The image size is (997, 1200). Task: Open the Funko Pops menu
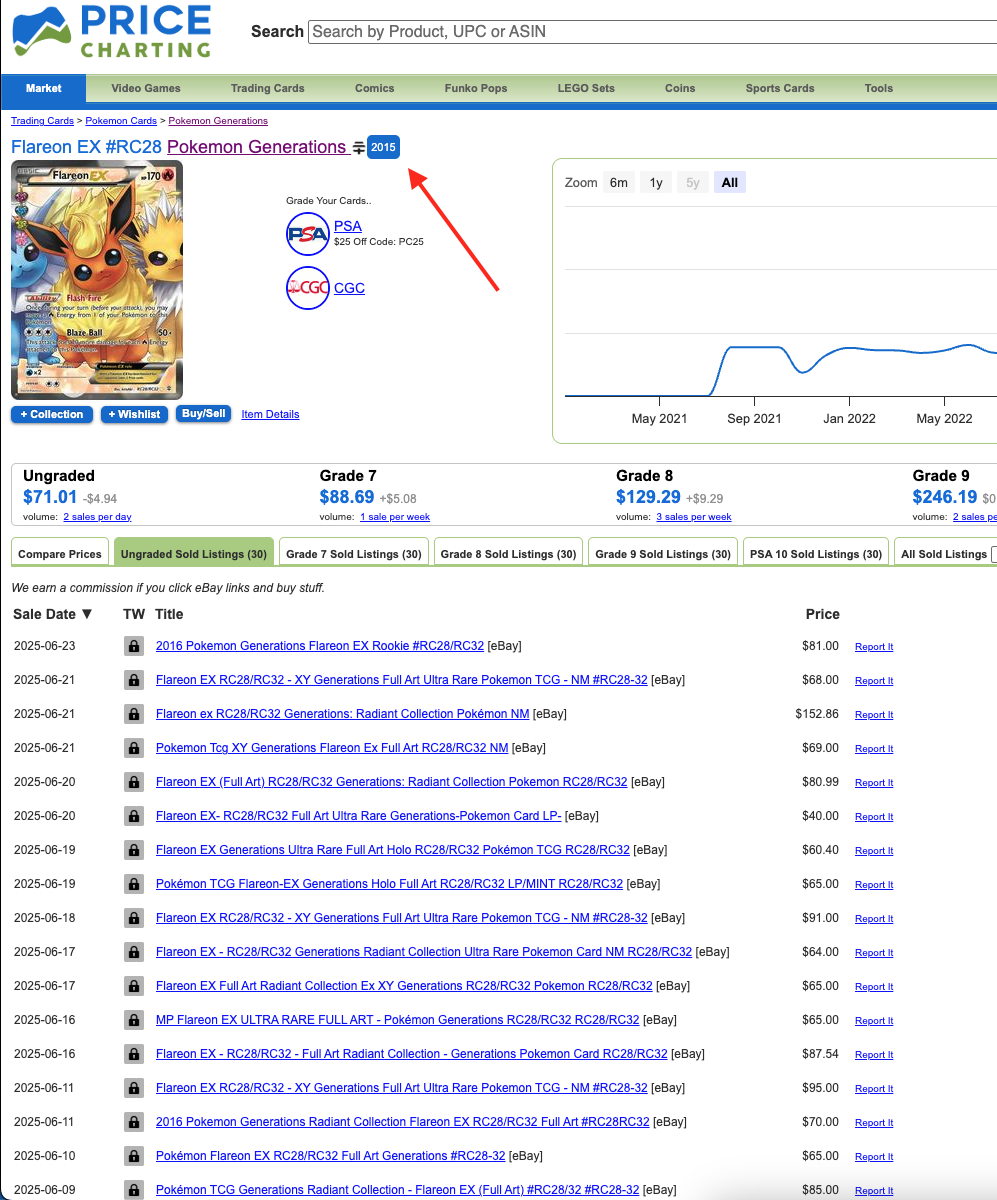[x=476, y=88]
